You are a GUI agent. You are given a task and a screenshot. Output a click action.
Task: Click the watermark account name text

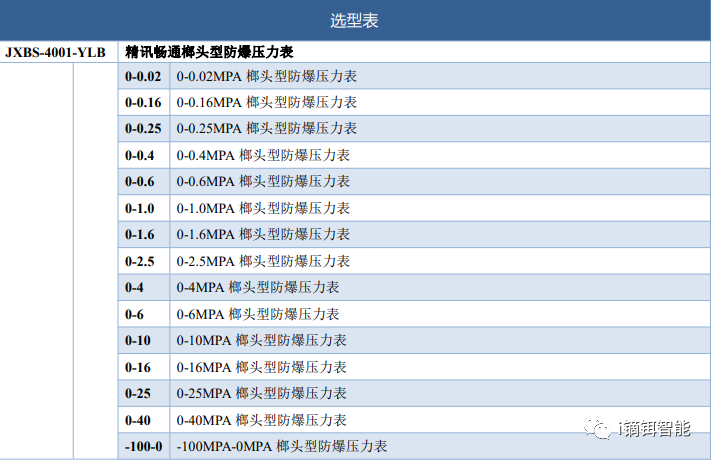click(654, 429)
